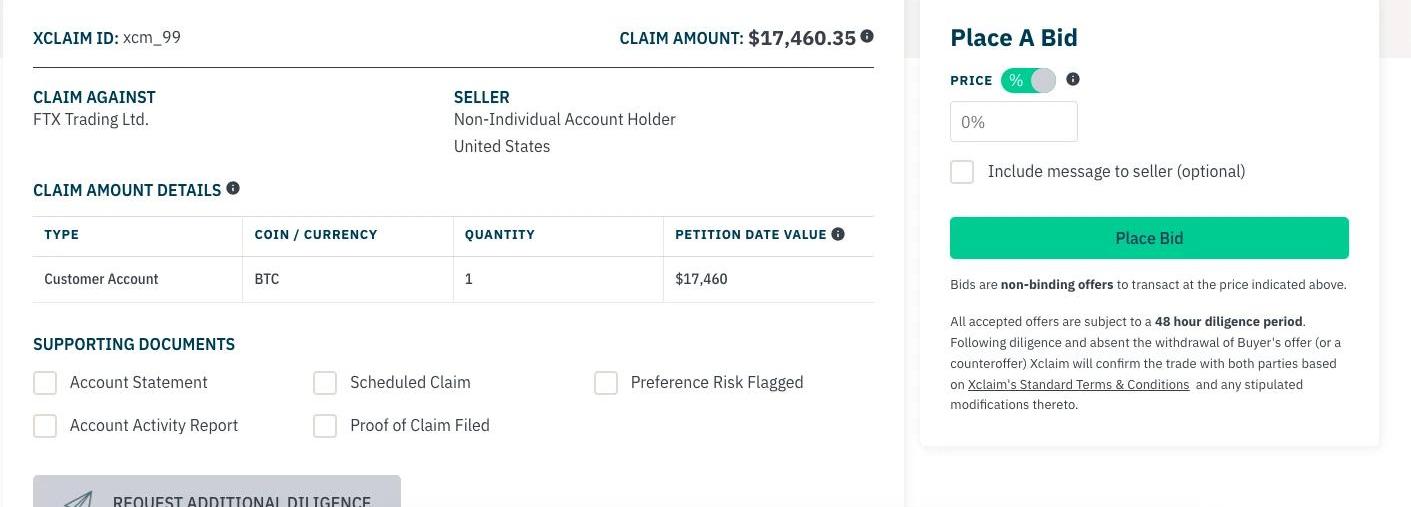Click info icon beside Claim Amount Details

233,188
